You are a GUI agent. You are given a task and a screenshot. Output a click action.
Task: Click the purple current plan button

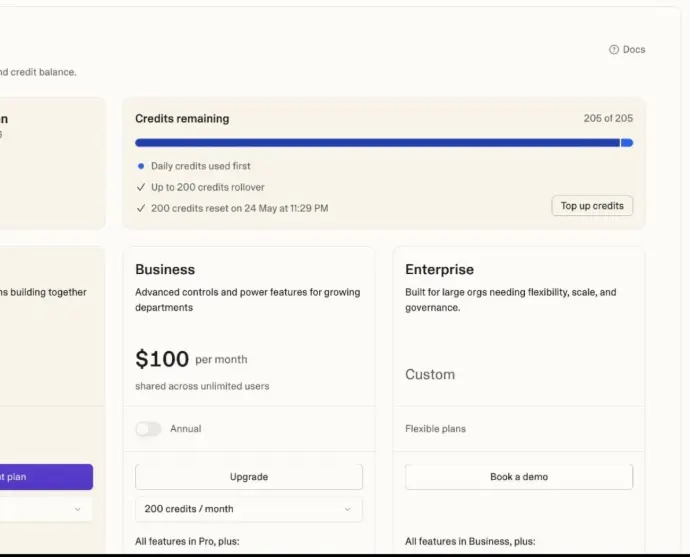45,477
